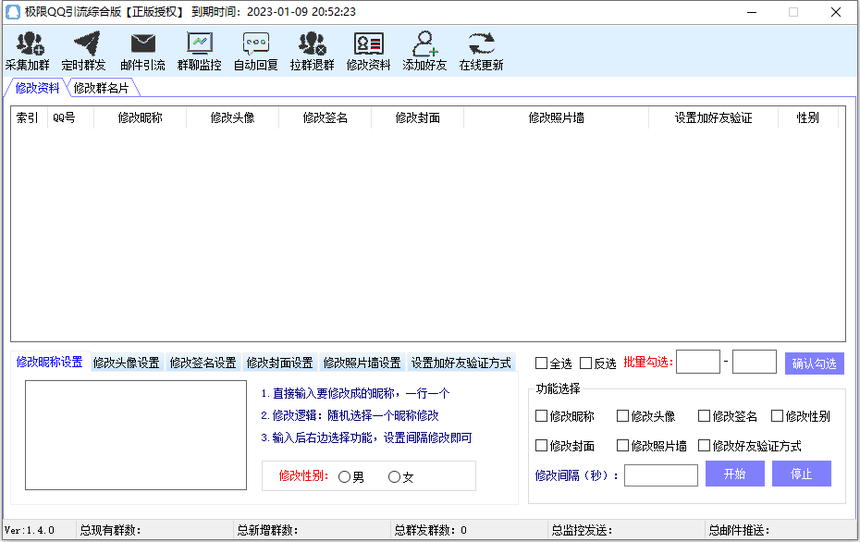Click the 总邮件推送 status entry
The height and width of the screenshot is (542, 860).
coord(739,530)
